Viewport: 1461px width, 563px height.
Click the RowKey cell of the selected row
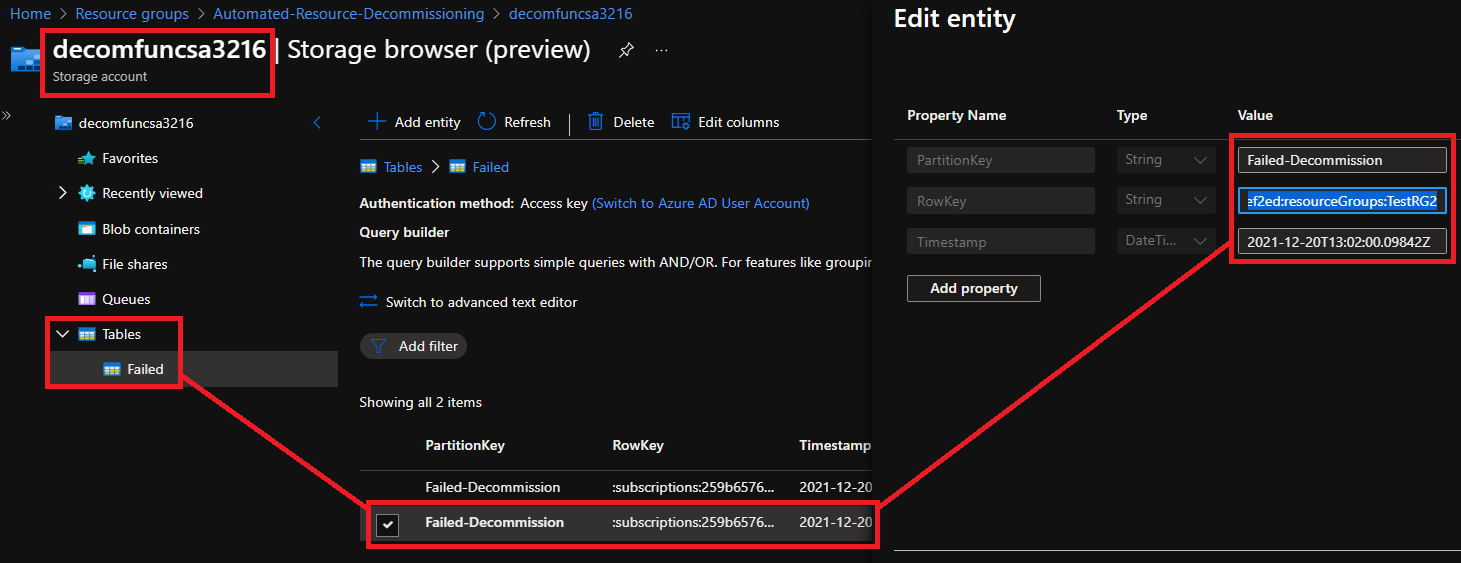pos(693,522)
